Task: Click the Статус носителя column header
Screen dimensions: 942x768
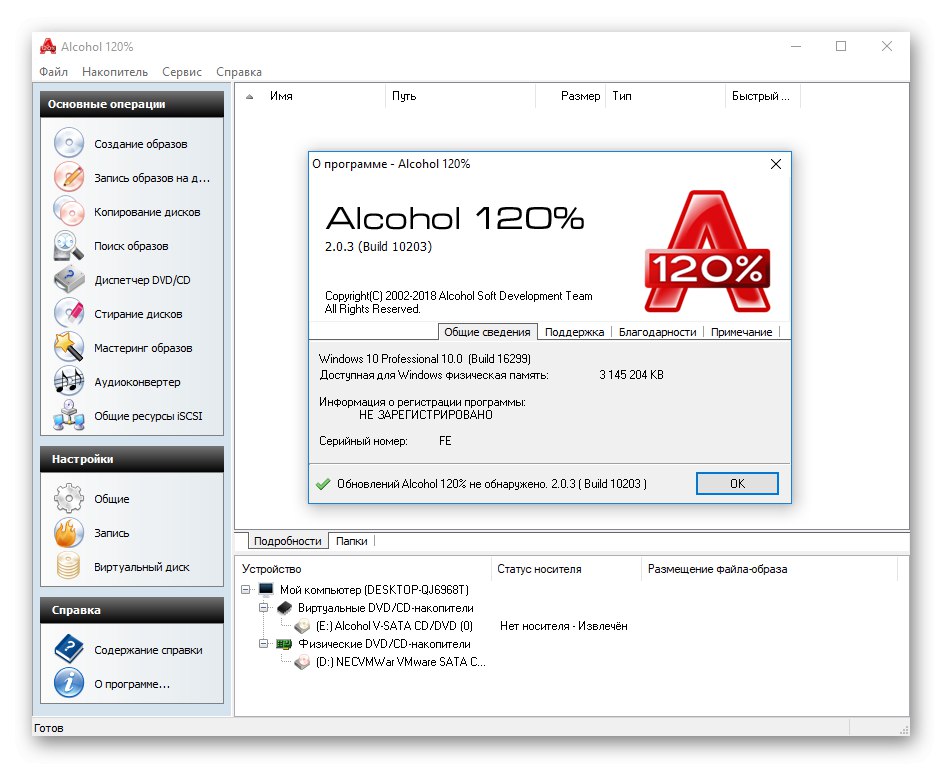Action: coord(567,569)
